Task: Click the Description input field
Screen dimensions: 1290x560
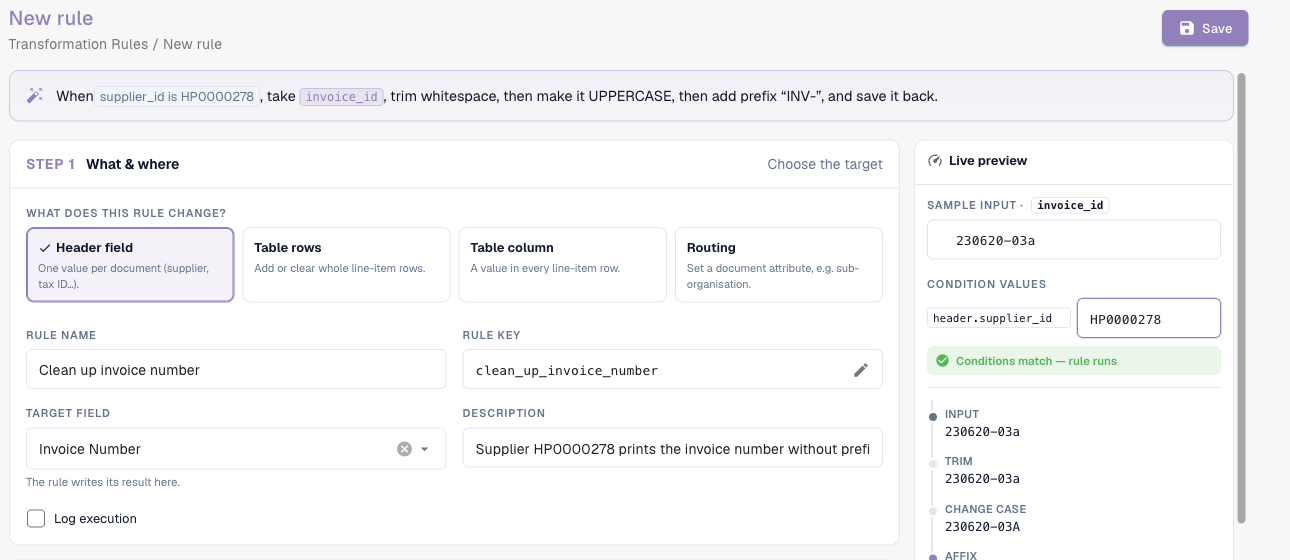Action: tap(672, 448)
